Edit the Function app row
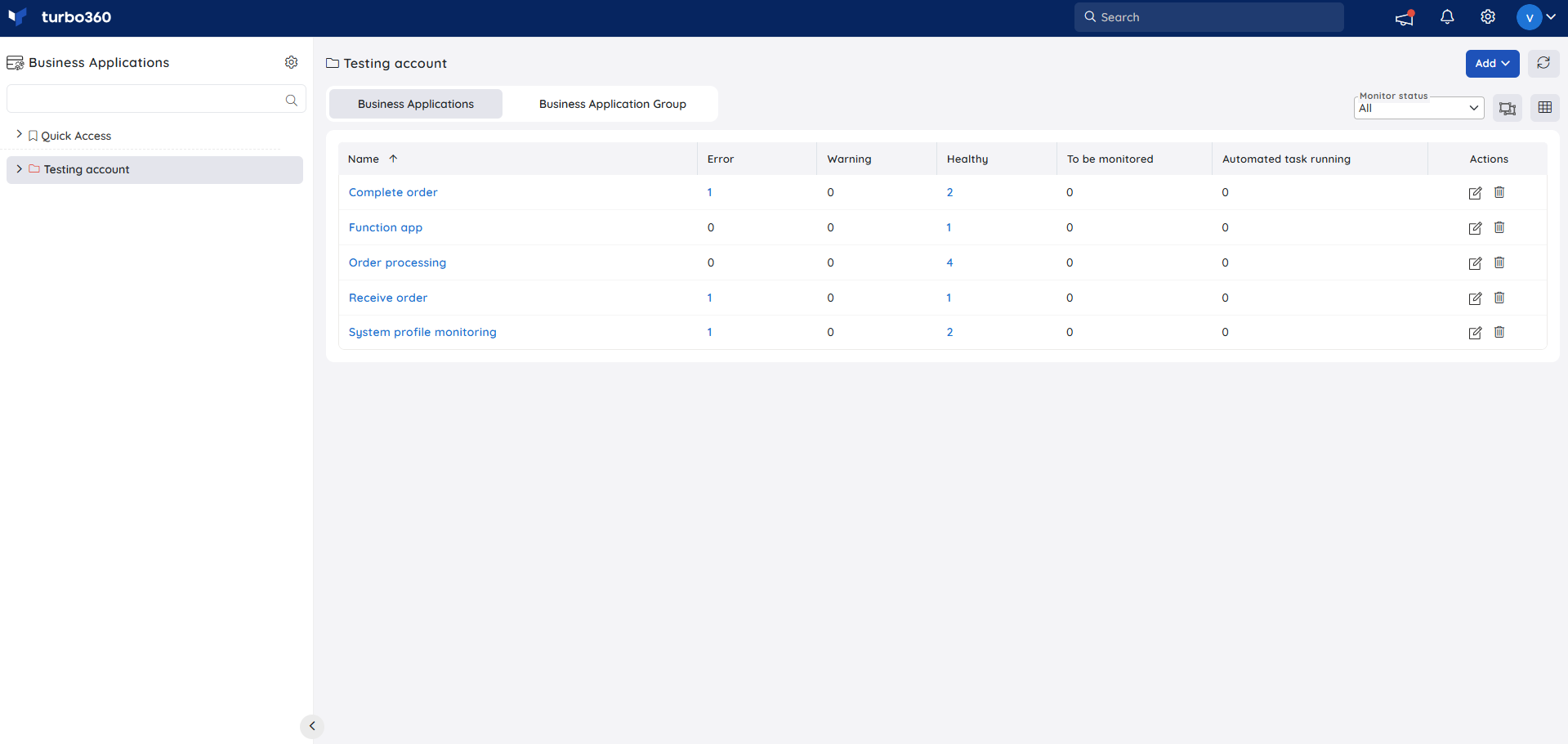 (1475, 228)
